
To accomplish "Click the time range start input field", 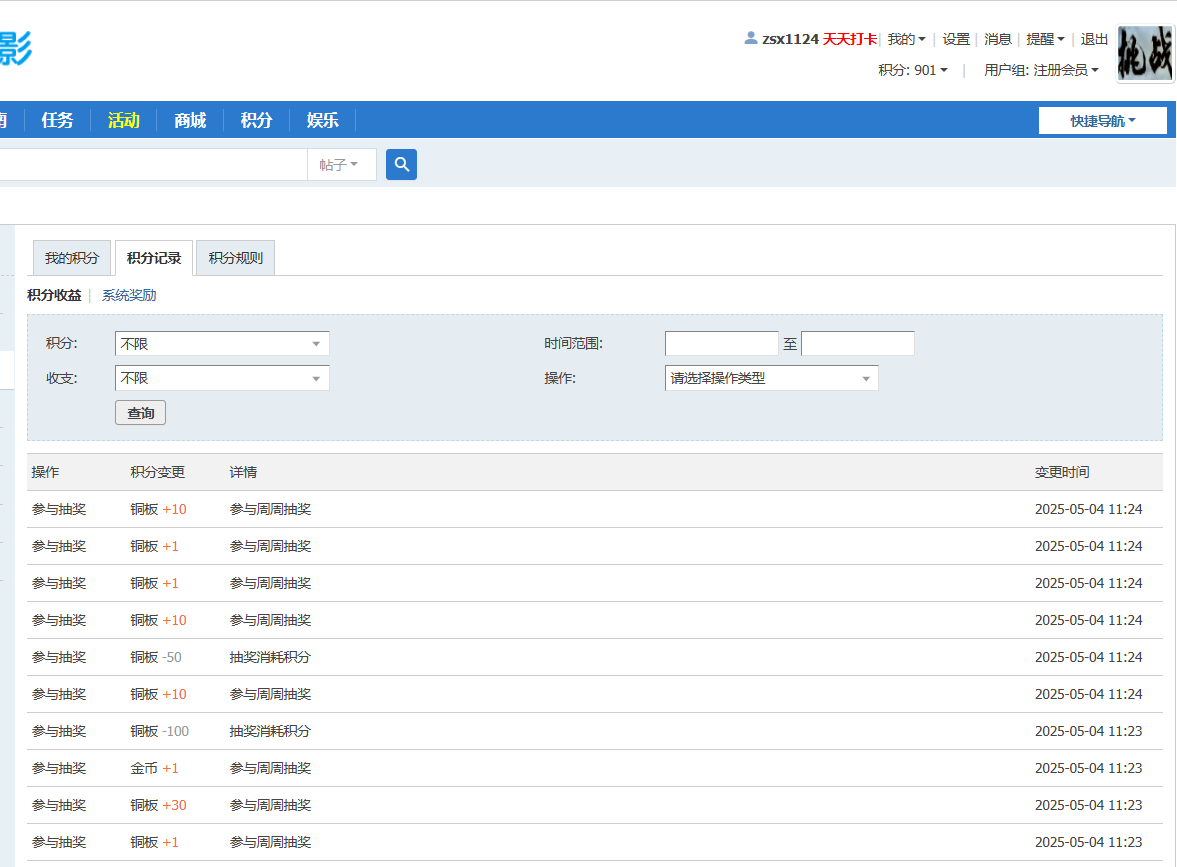I will pyautogui.click(x=721, y=343).
